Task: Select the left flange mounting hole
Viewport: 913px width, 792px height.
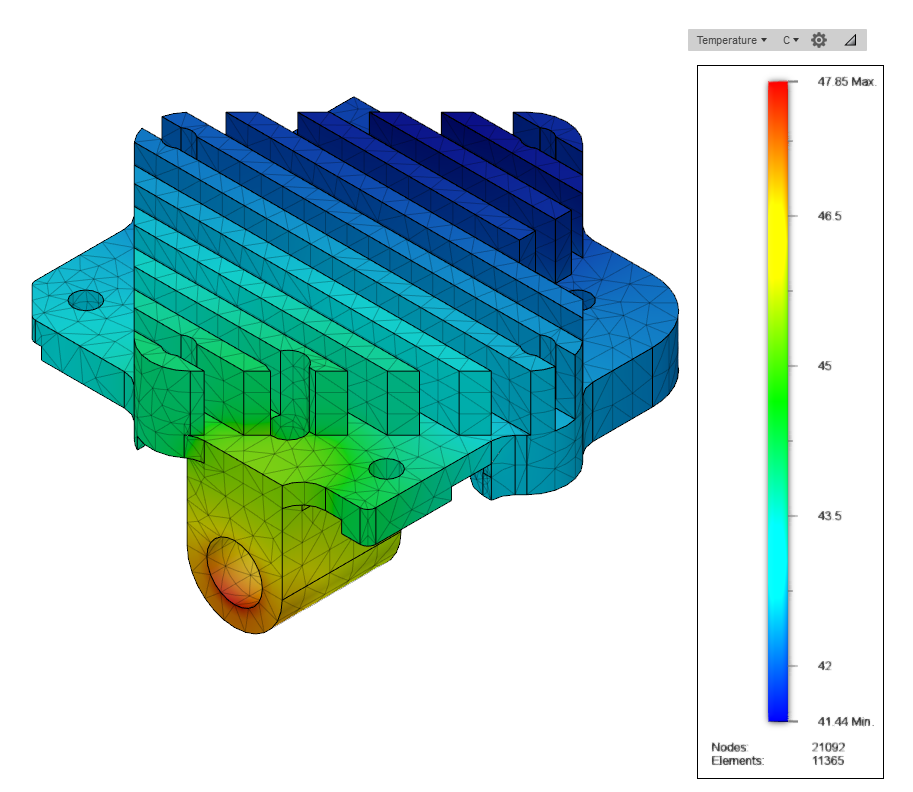Action: click(x=86, y=300)
